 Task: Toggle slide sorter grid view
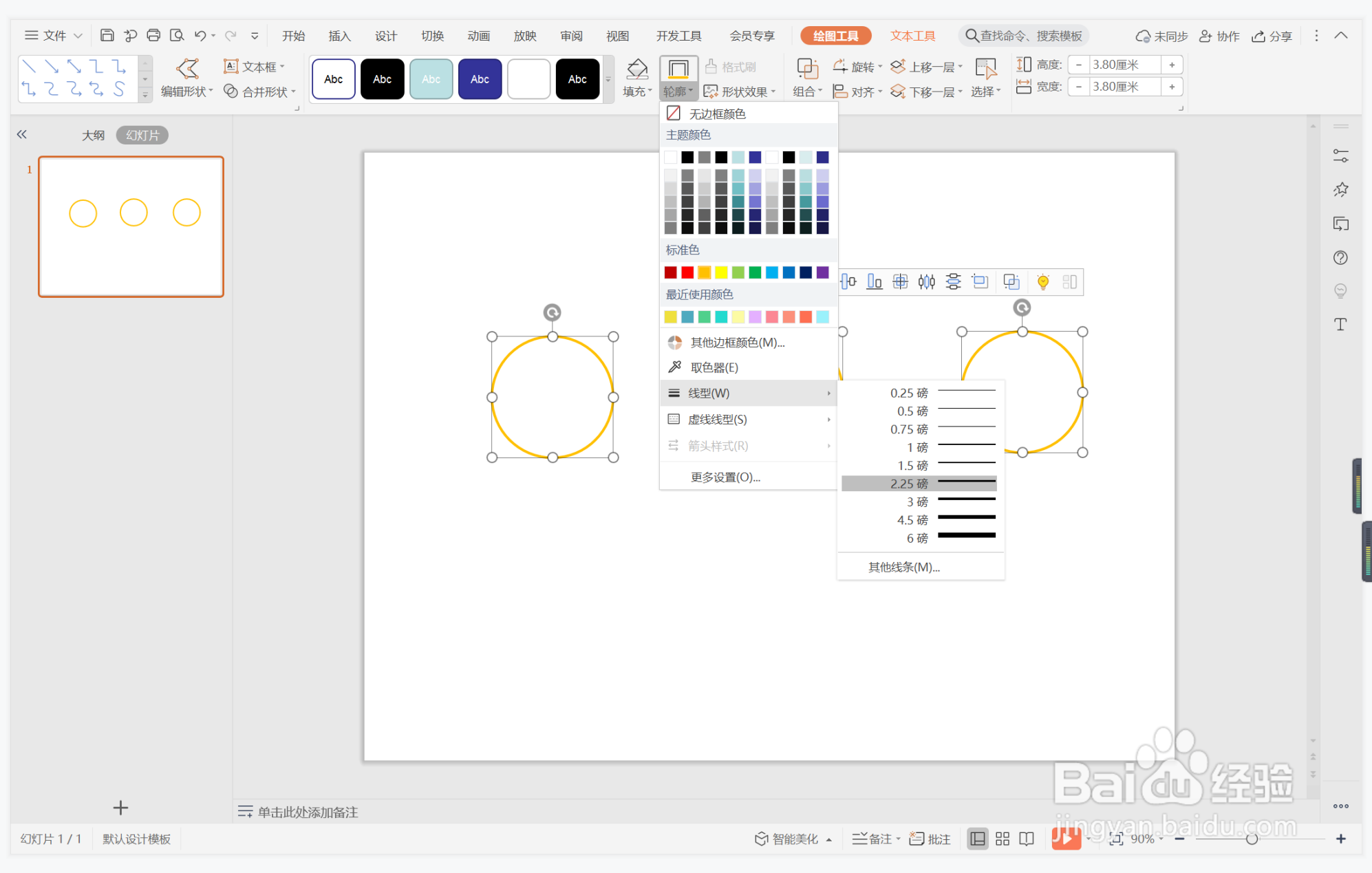click(1002, 839)
